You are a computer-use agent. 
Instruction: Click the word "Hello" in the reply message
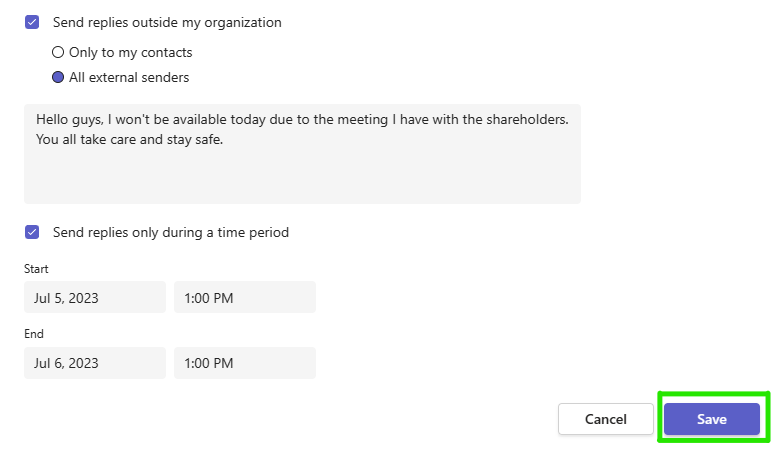[x=54, y=119]
